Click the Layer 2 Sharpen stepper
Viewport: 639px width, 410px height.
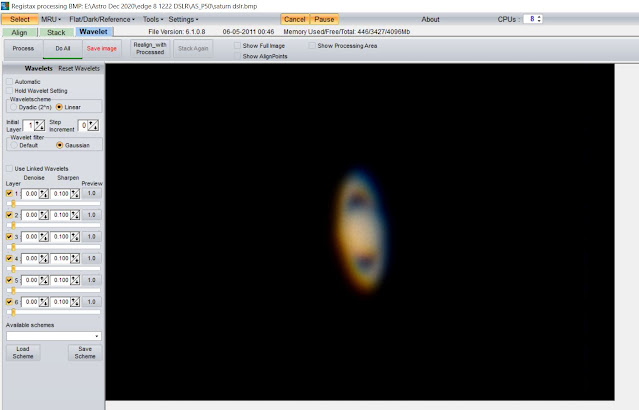75,215
